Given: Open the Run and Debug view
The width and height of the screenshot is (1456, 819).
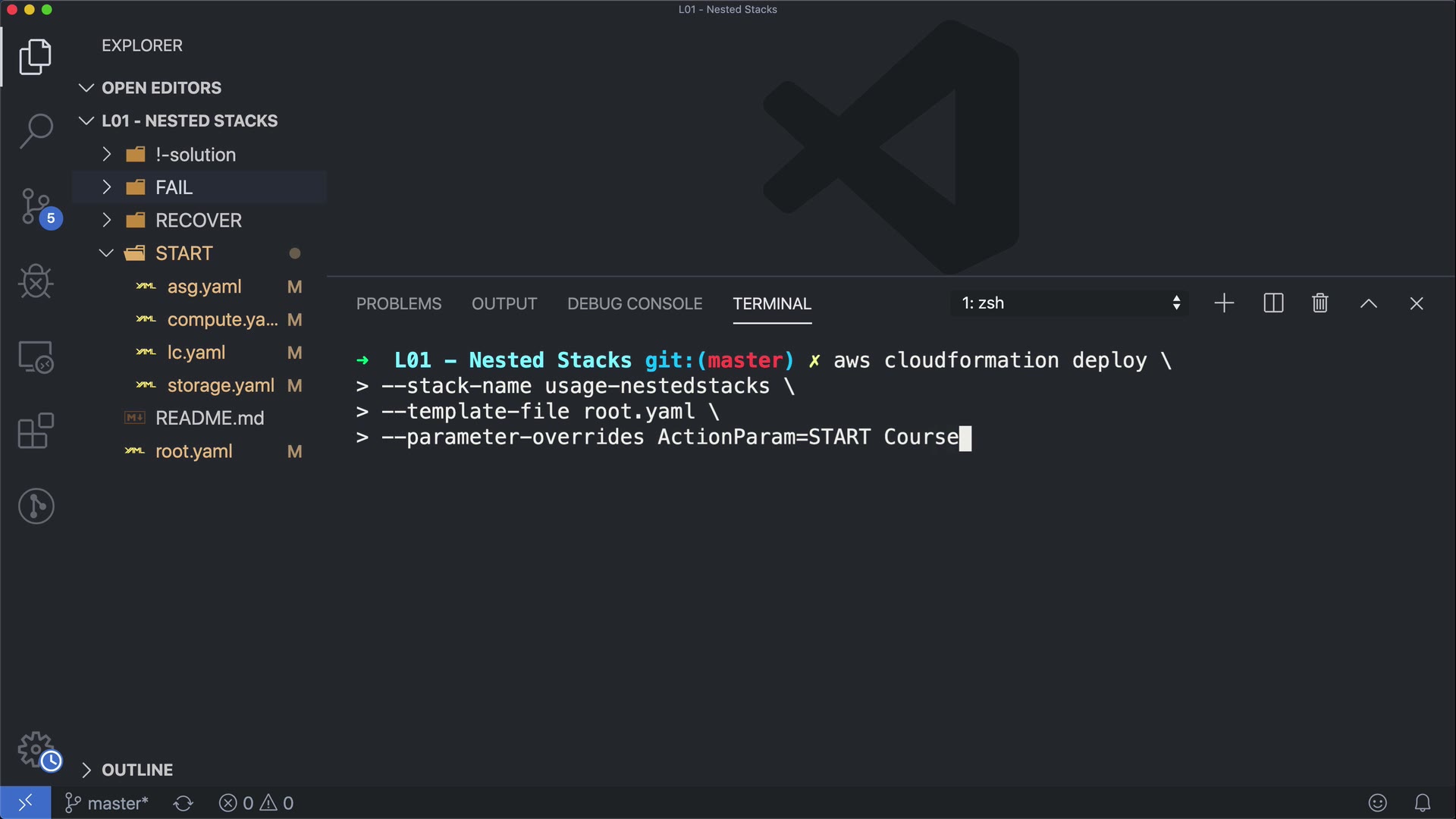Looking at the screenshot, I should point(36,281).
